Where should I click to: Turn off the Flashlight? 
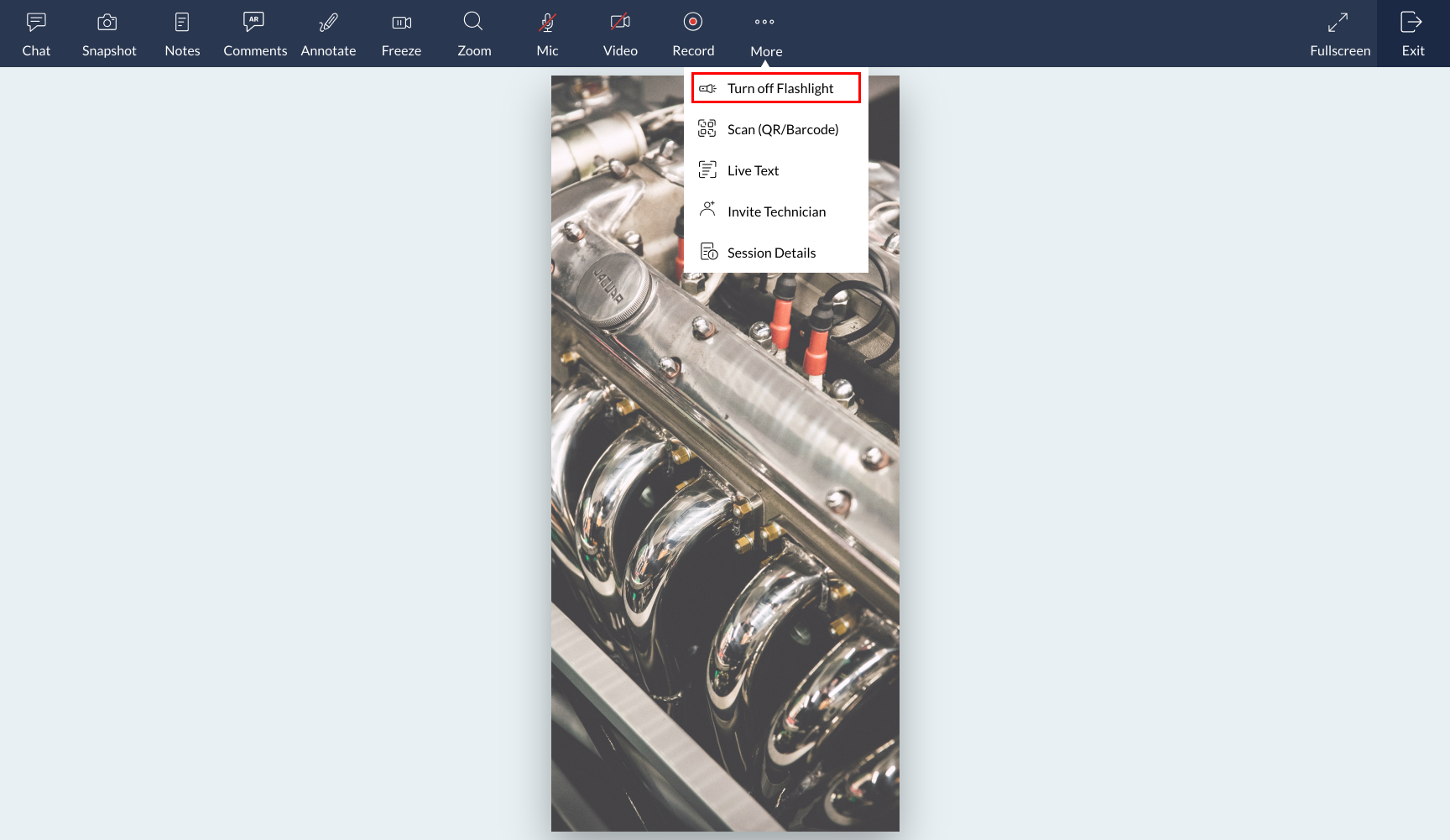click(775, 87)
